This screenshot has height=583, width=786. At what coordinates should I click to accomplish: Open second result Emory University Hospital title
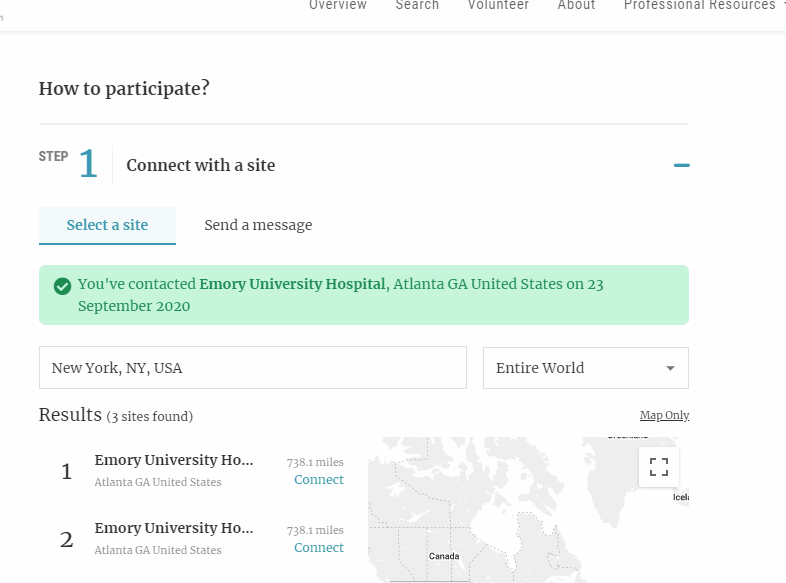point(174,528)
